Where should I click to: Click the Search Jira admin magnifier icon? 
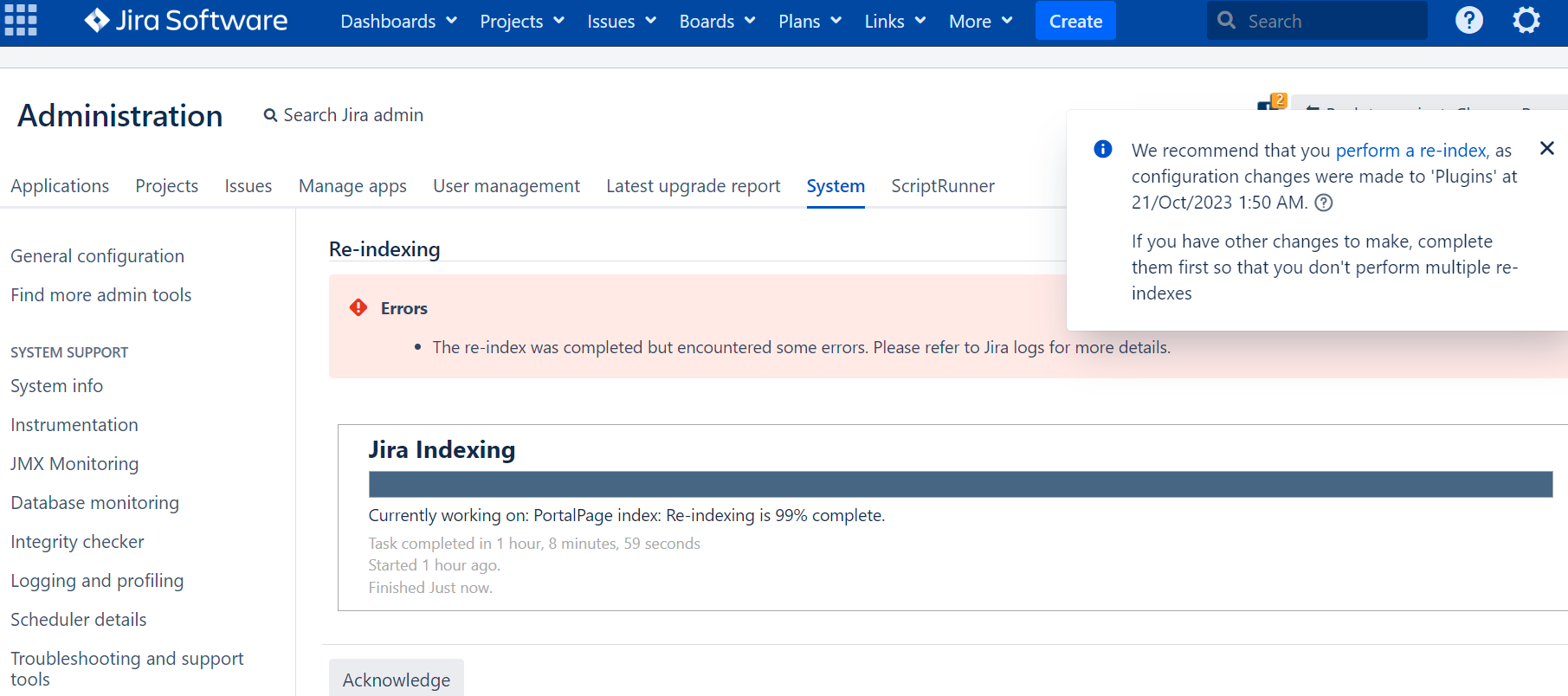point(270,115)
